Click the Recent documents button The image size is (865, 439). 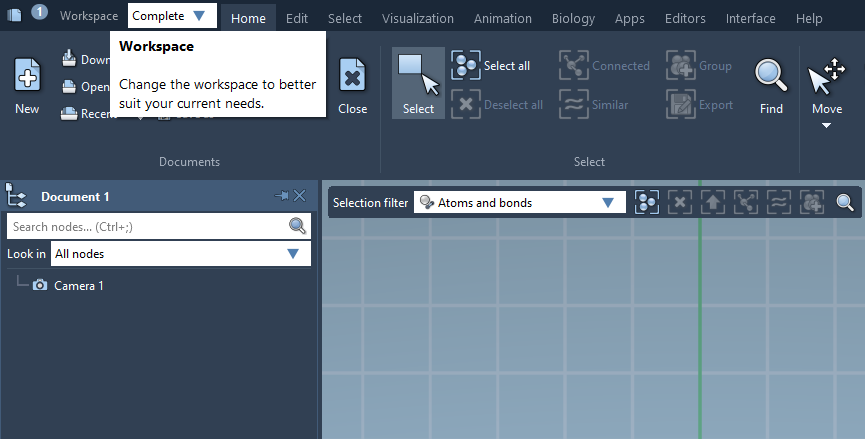(88, 114)
